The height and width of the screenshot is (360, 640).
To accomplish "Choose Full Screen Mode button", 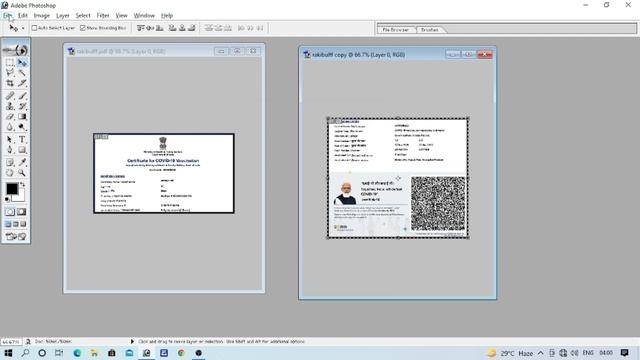I will (24, 224).
